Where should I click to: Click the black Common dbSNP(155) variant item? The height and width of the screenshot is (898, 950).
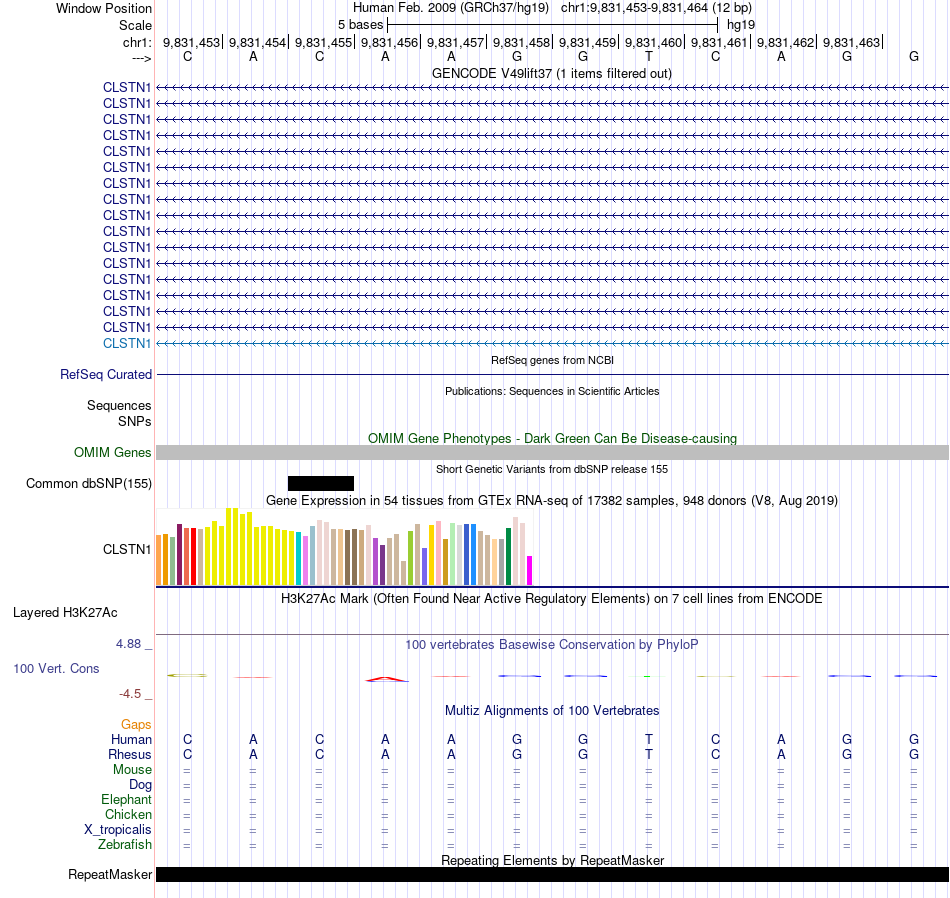tap(321, 483)
